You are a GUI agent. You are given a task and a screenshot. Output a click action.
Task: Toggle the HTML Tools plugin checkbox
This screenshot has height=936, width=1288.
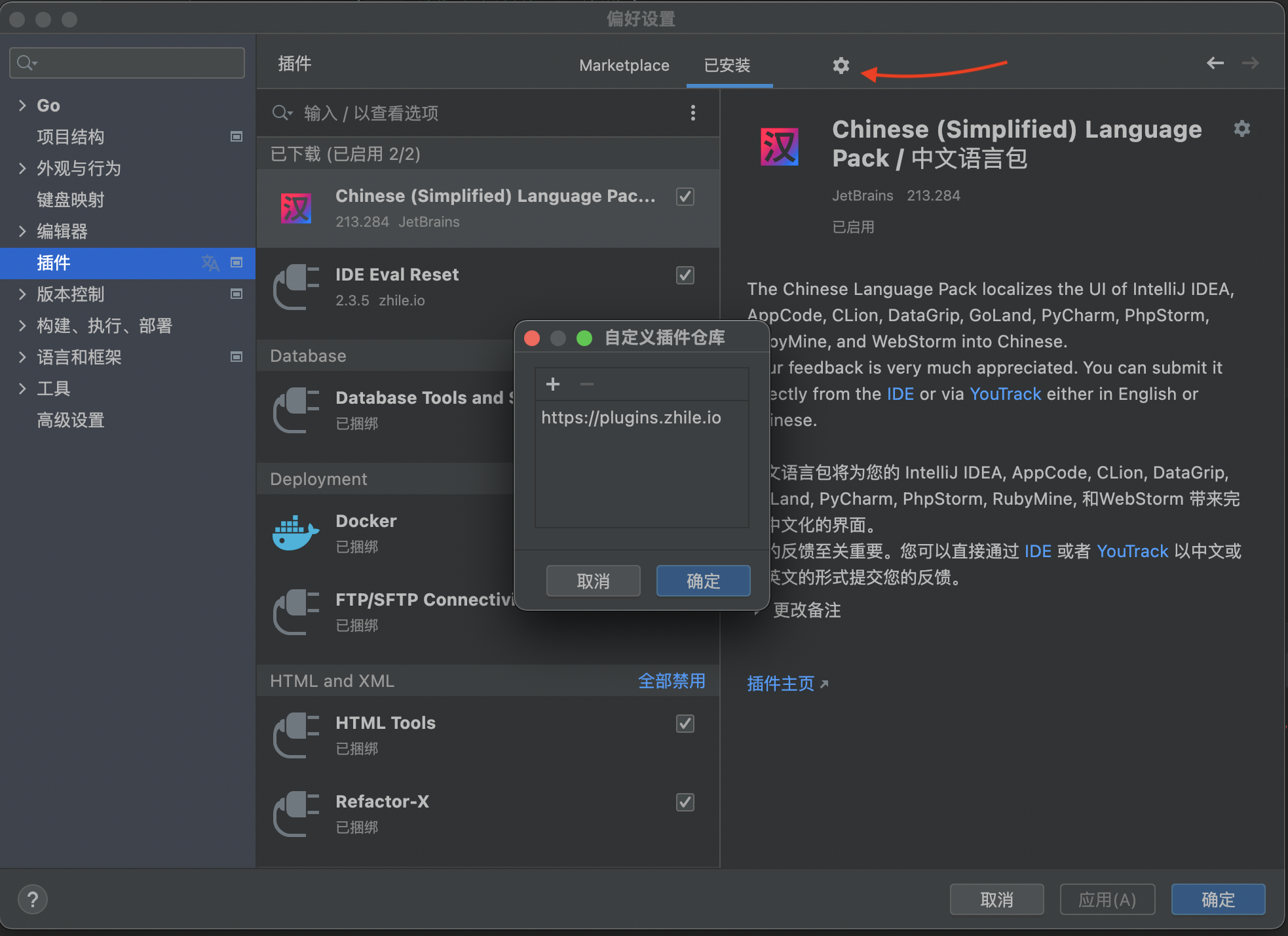[685, 723]
